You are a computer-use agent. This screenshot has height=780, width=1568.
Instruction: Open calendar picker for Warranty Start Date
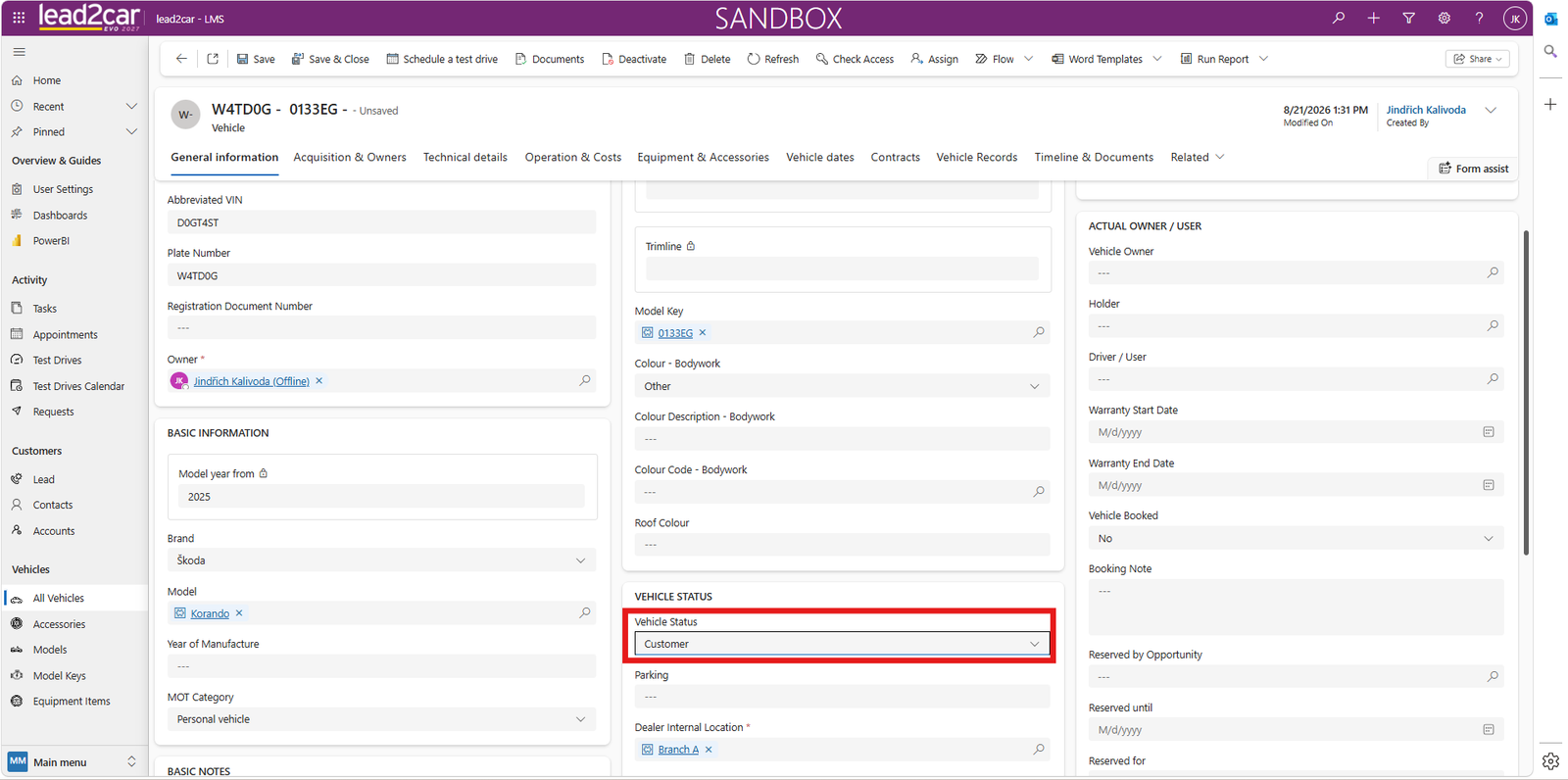pyautogui.click(x=1489, y=432)
